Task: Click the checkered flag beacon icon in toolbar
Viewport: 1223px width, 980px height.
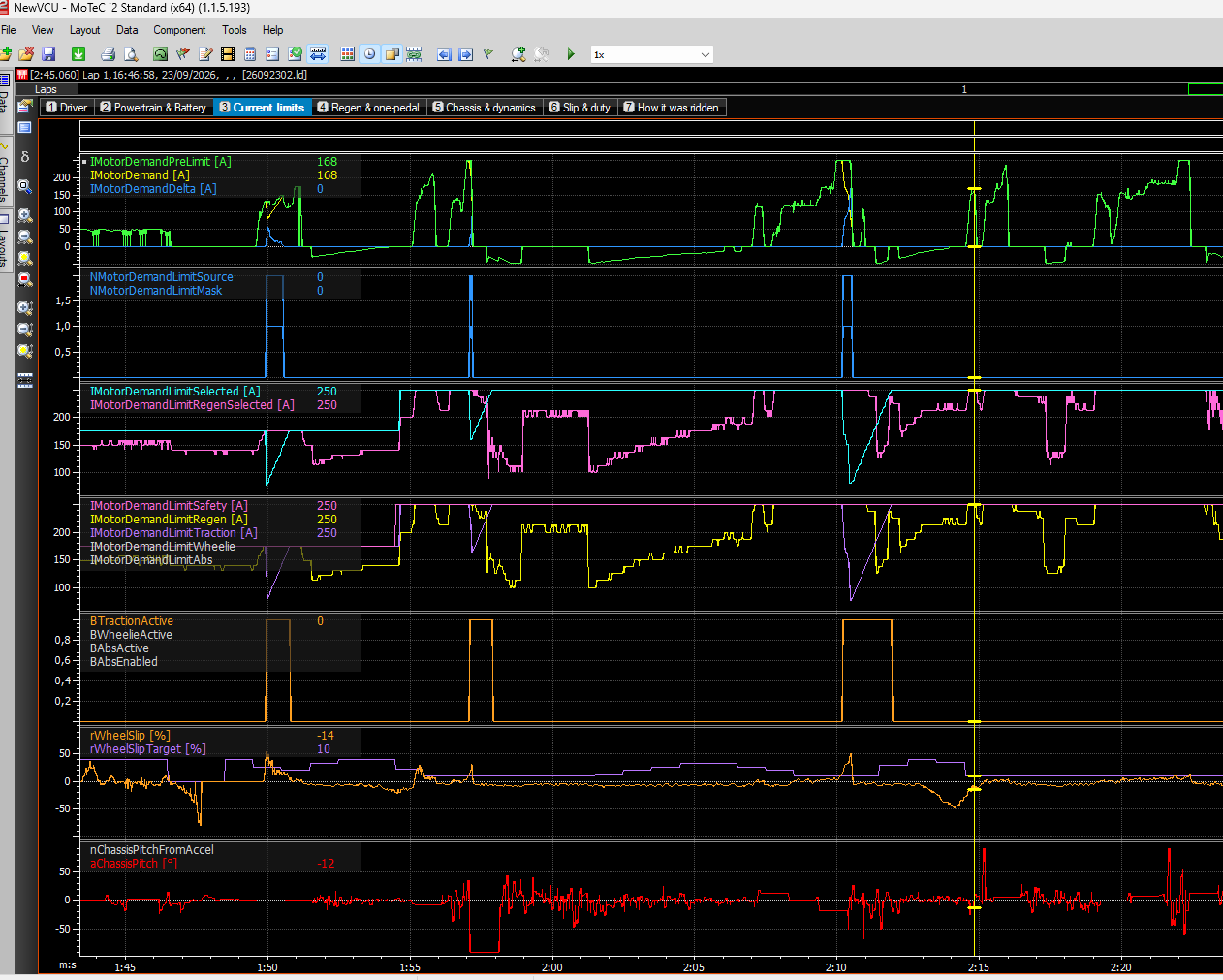Action: pos(183,54)
